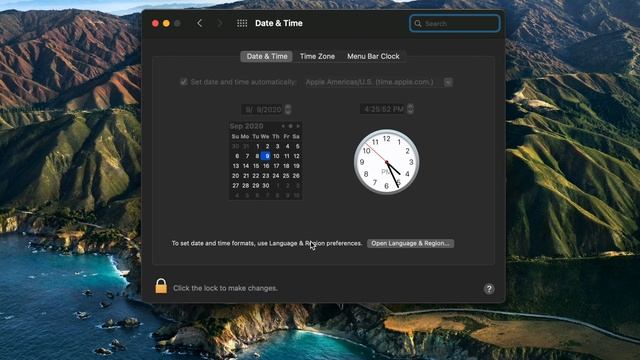Toggle Set date and time automatically checkbox
Viewport: 640px width, 360px height.
[x=184, y=82]
